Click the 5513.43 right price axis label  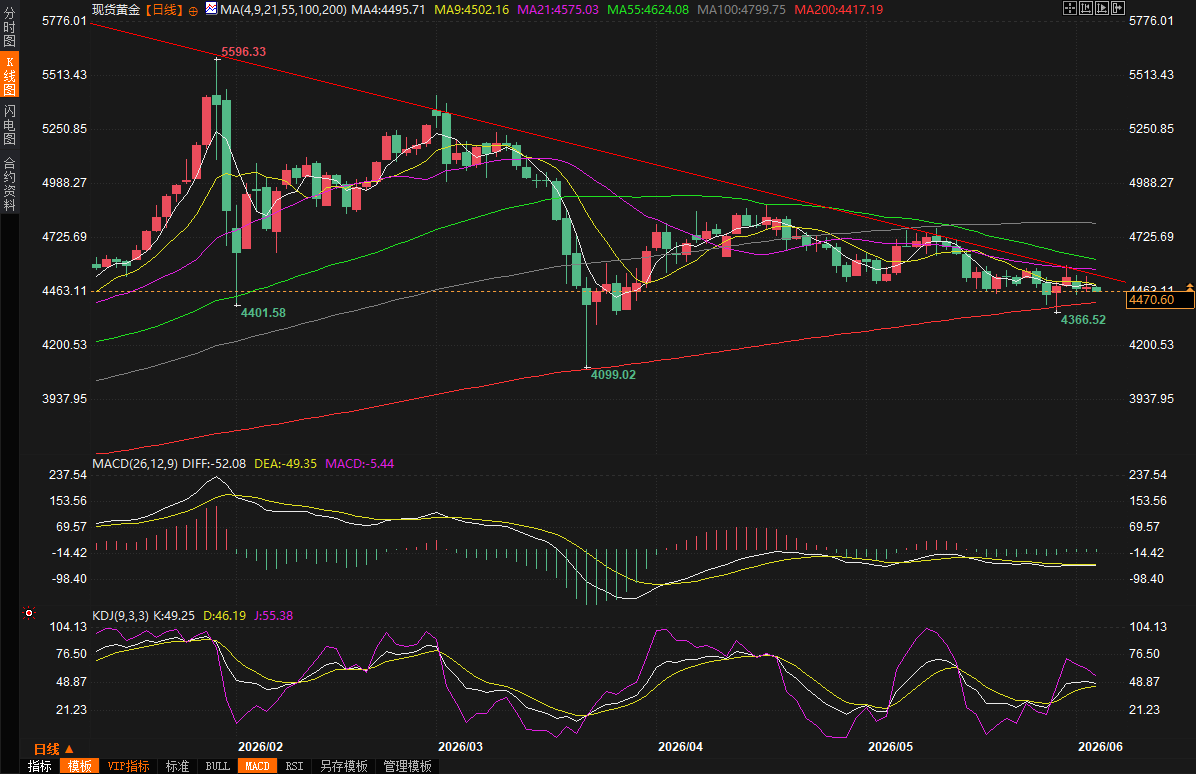coord(1151,75)
